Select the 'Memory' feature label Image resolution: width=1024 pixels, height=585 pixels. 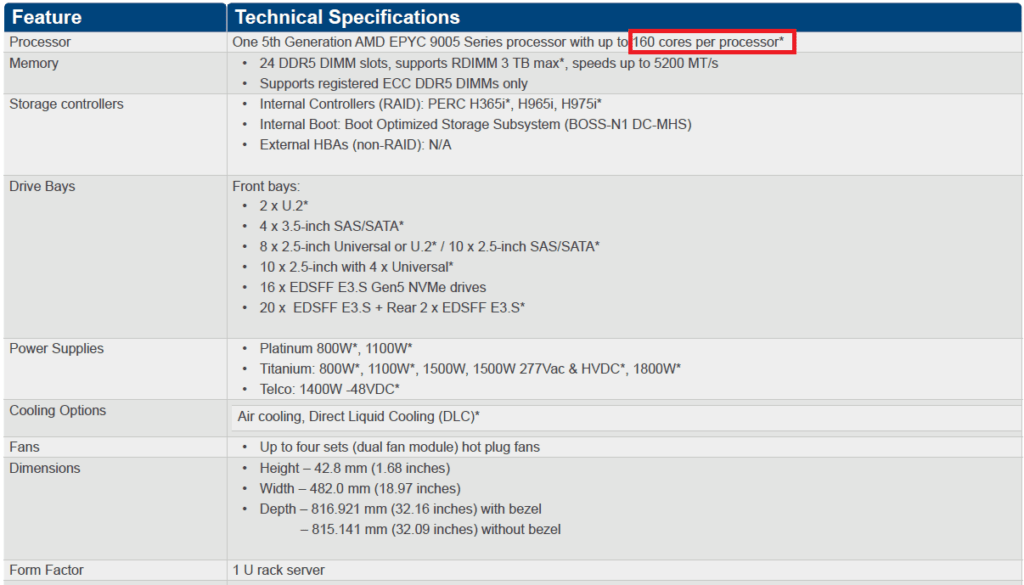[34, 63]
